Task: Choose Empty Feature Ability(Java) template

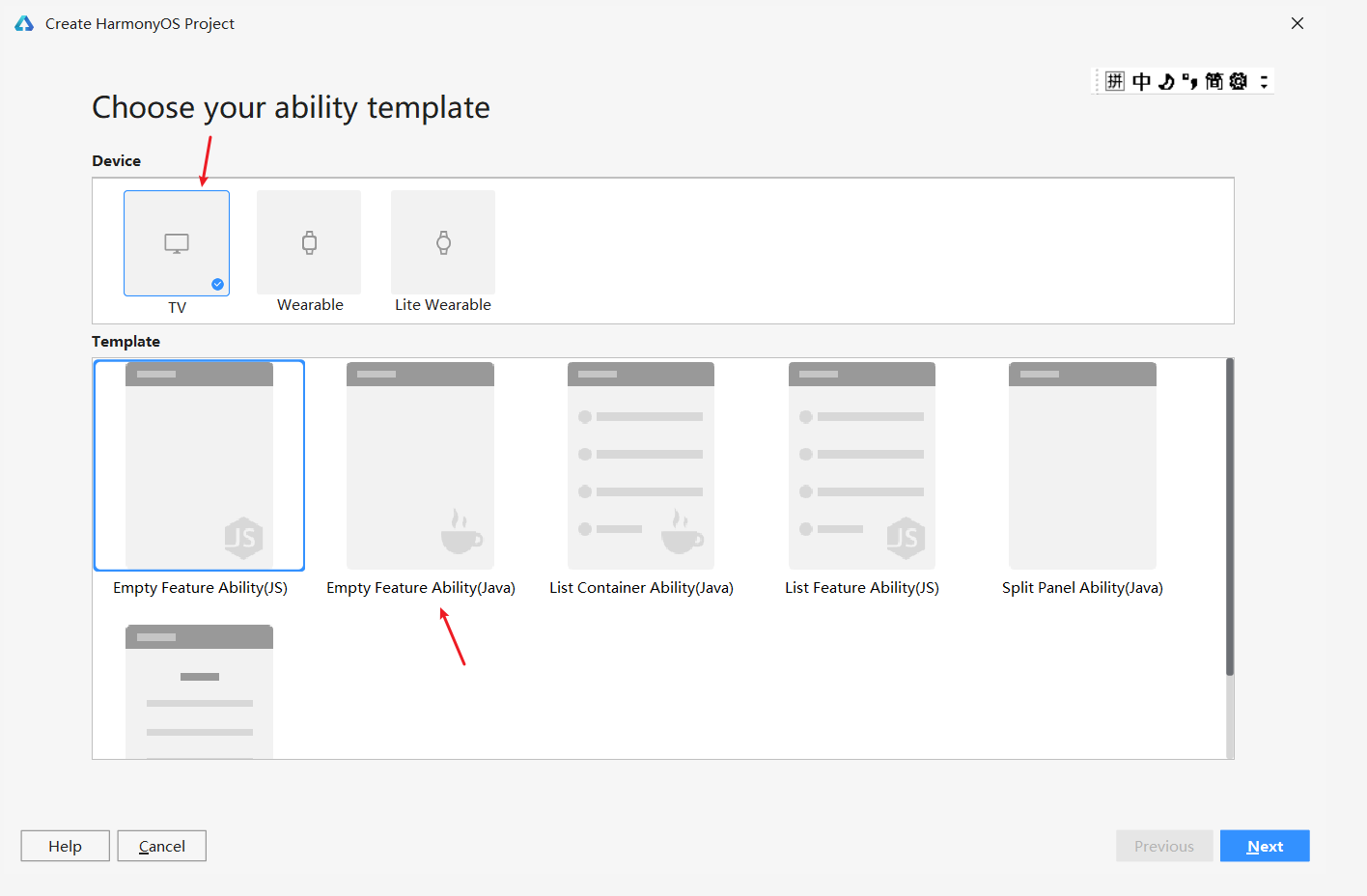Action: tap(420, 465)
